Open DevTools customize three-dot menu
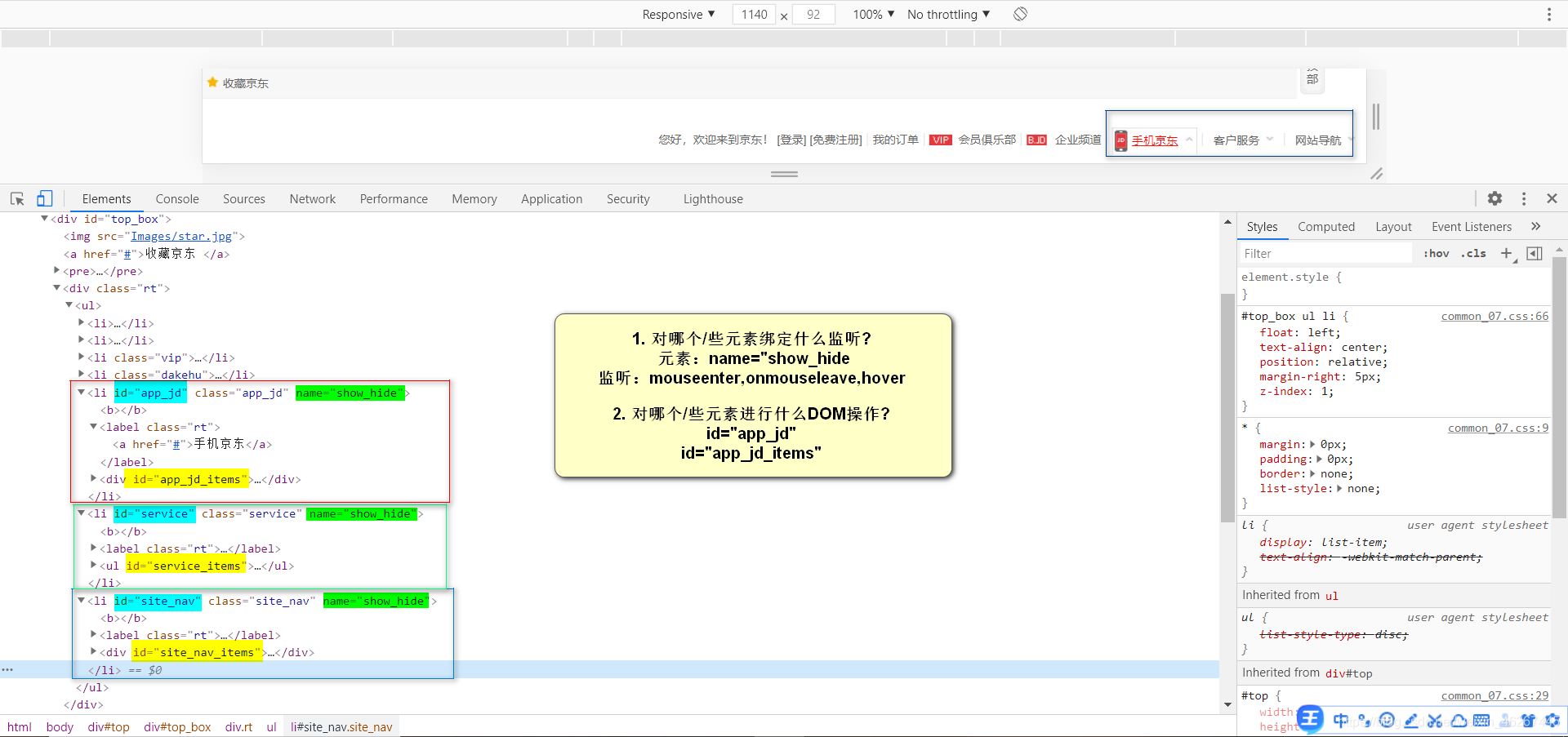The width and height of the screenshot is (1568, 737). coord(1524,198)
